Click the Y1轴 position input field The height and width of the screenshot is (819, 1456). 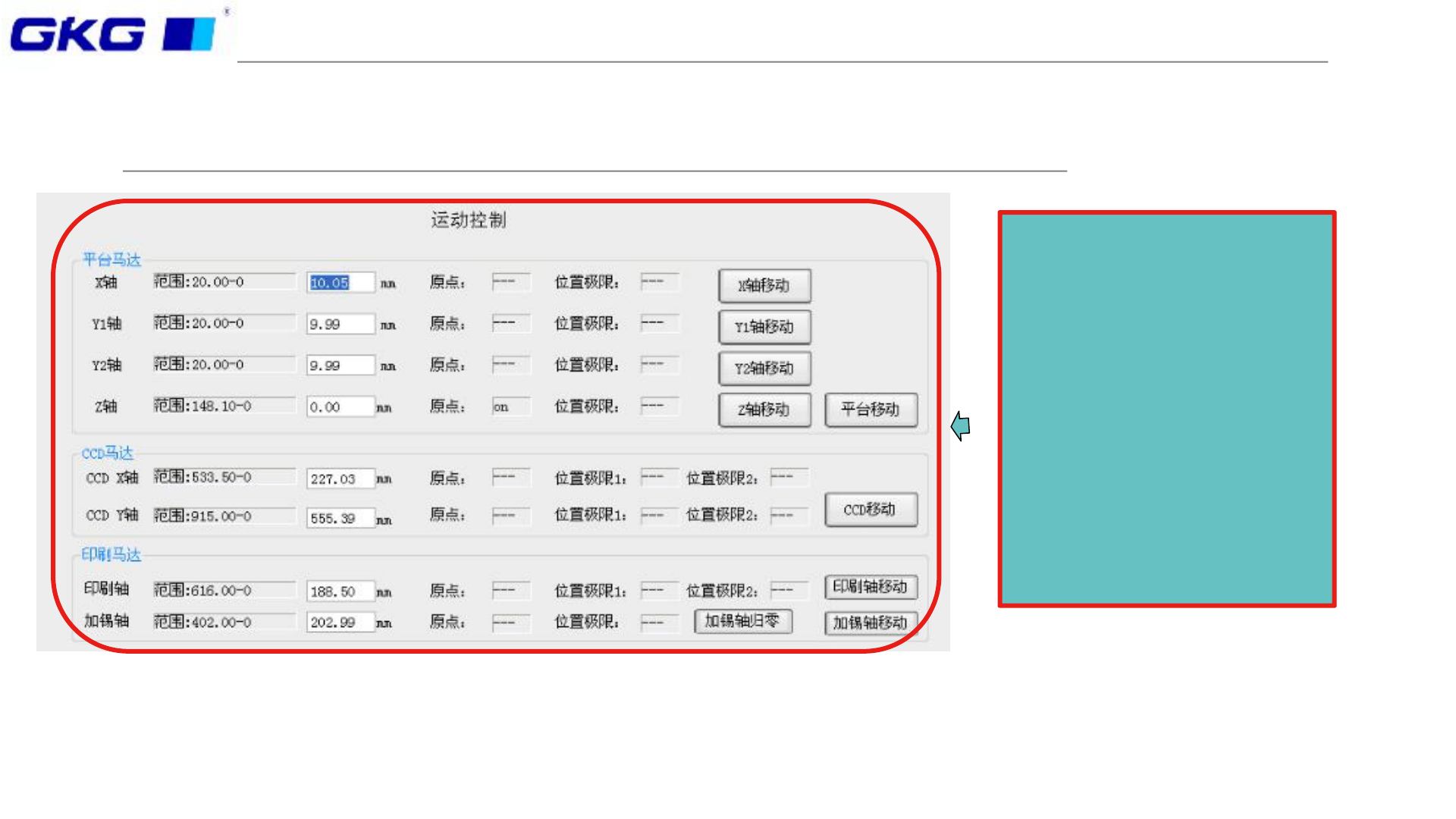340,324
